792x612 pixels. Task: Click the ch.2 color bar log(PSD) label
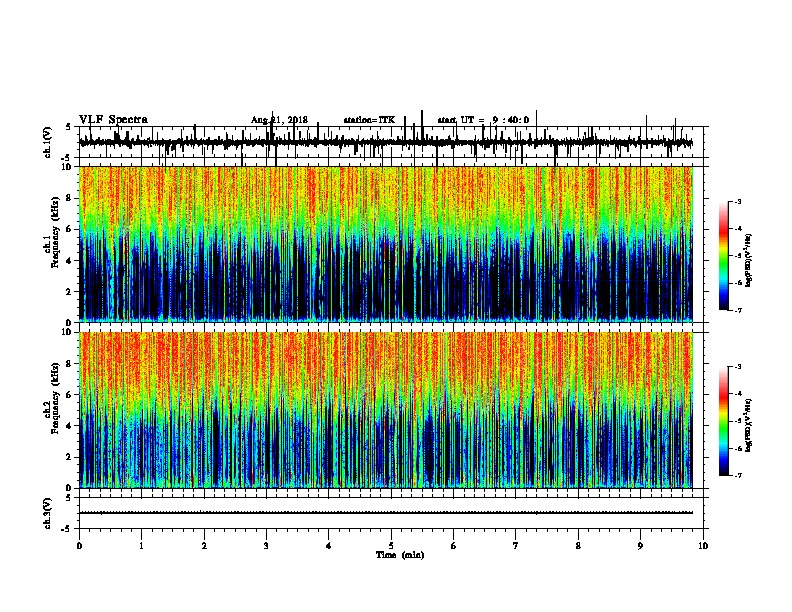pos(748,425)
